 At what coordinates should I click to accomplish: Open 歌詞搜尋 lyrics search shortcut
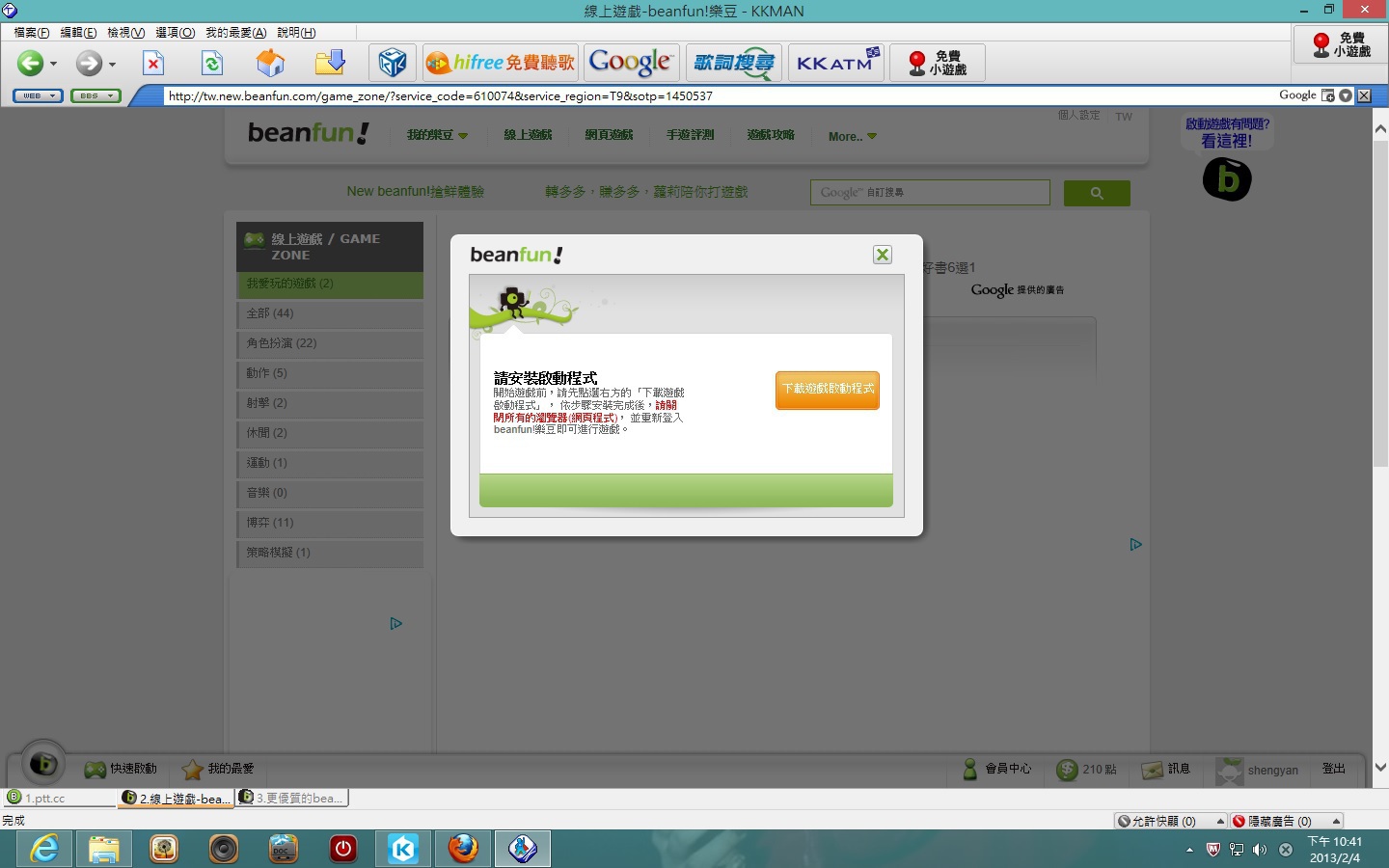(734, 64)
